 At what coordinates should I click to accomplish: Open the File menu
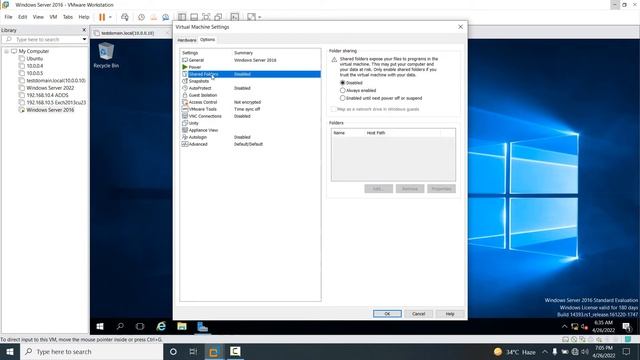coord(8,17)
